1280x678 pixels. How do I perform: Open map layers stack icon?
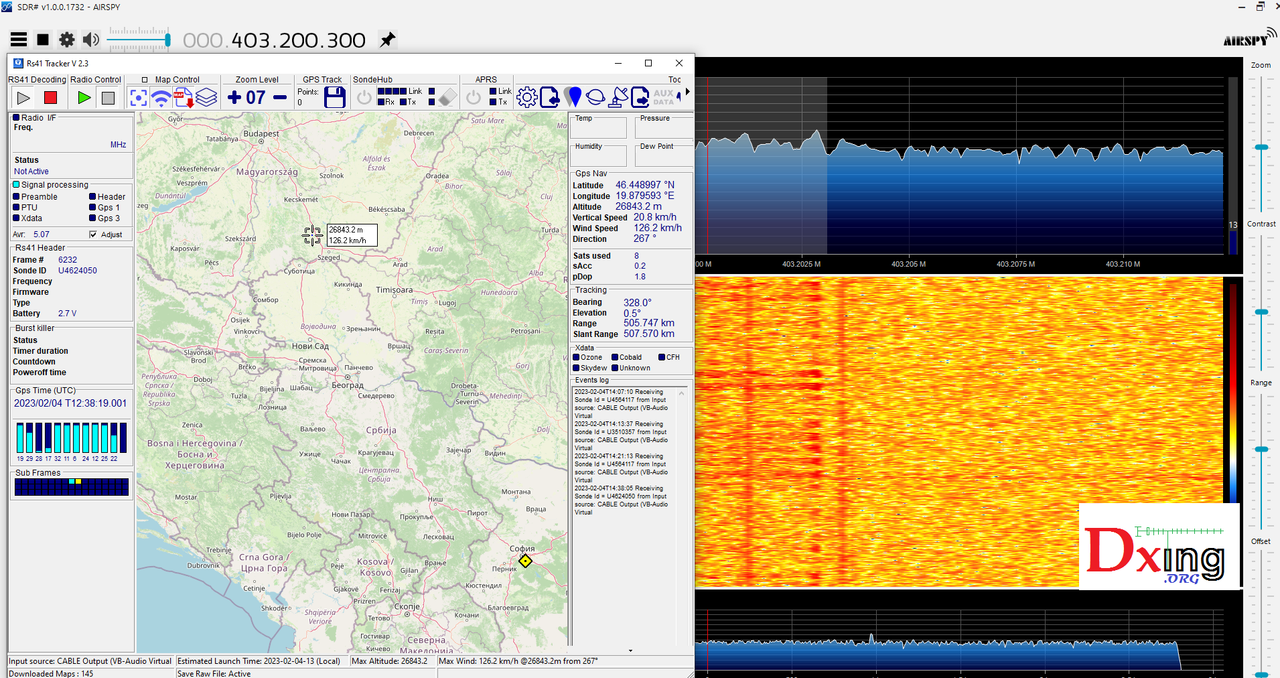[207, 97]
